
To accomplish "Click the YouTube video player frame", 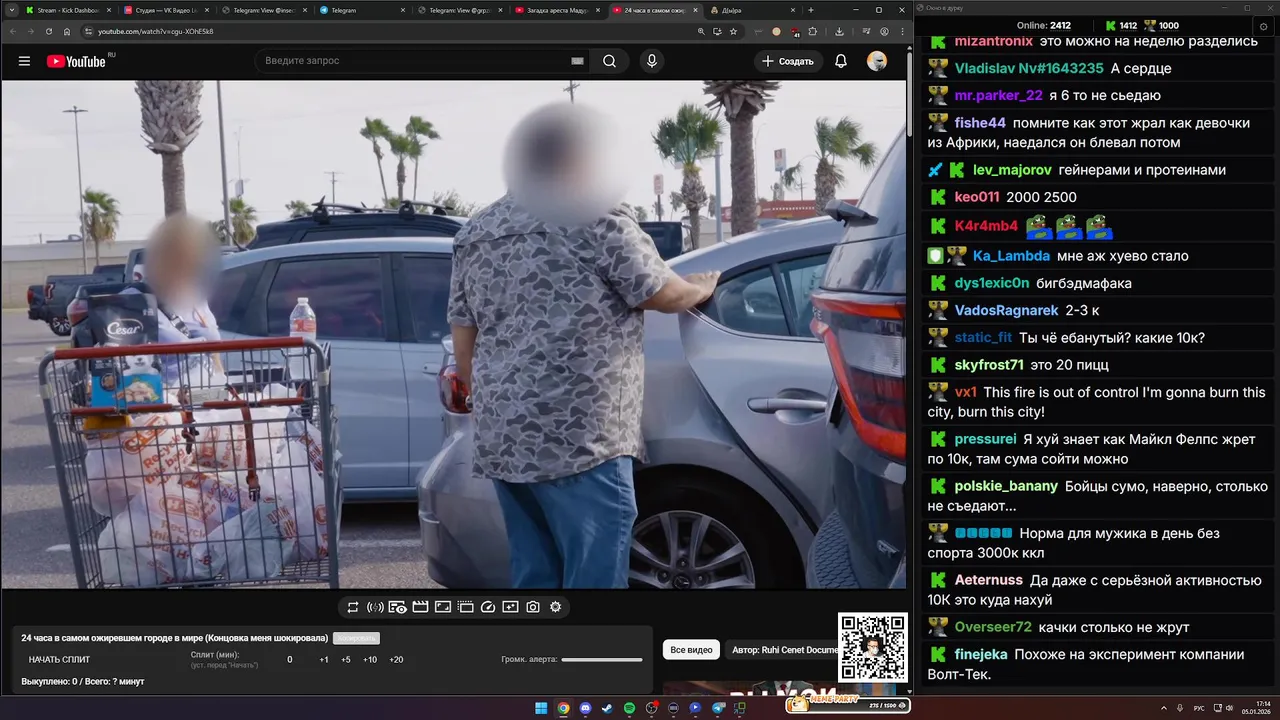I will (x=453, y=334).
